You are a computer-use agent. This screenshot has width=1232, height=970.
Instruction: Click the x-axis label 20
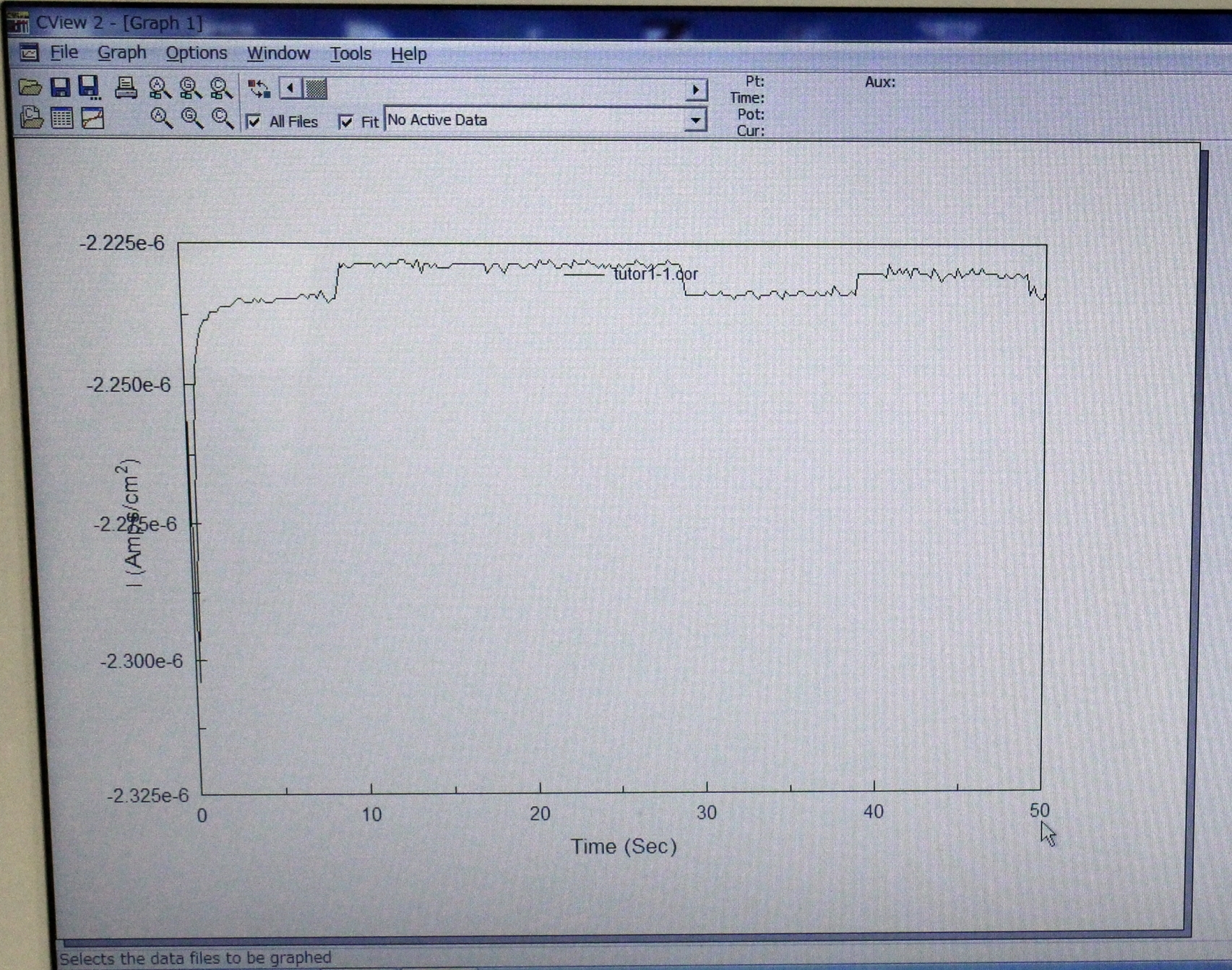[x=540, y=814]
